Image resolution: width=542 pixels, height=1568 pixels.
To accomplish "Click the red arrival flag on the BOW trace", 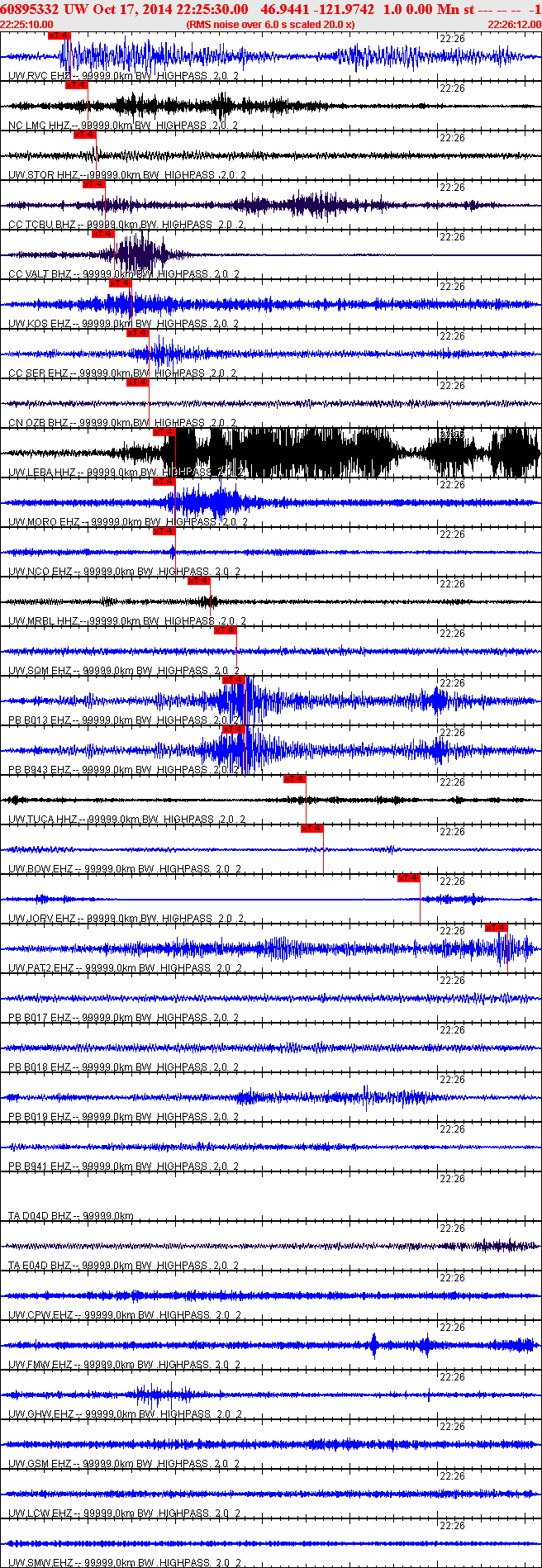I will [x=312, y=829].
